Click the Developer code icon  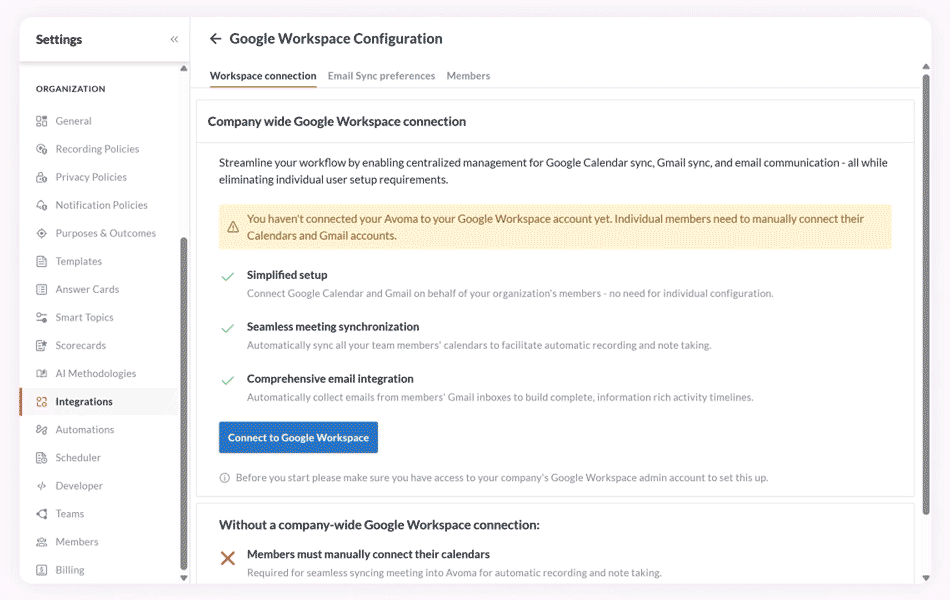pyautogui.click(x=41, y=486)
